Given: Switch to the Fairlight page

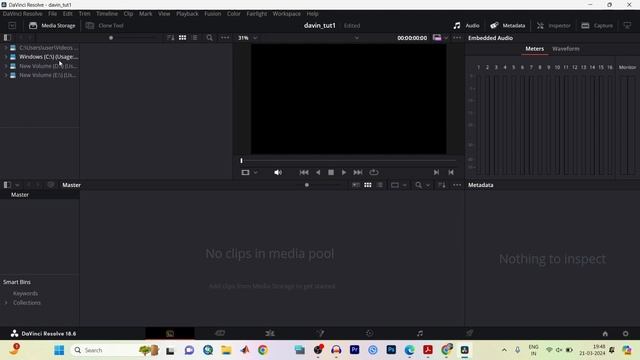Looking at the screenshot, I should click(420, 333).
